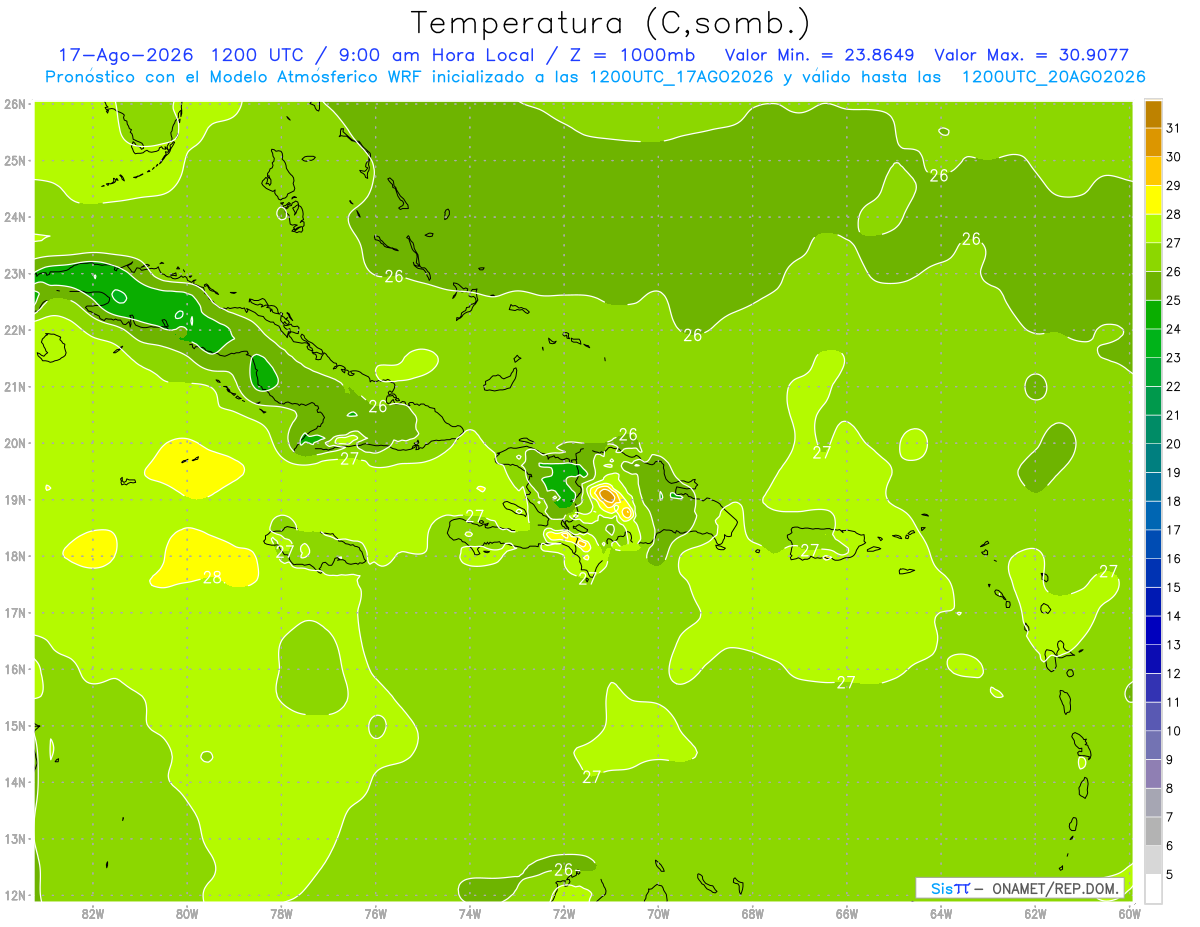Viewport: 1200px width, 927px height.
Task: Click the longitude label "72W"
Action: tap(564, 913)
